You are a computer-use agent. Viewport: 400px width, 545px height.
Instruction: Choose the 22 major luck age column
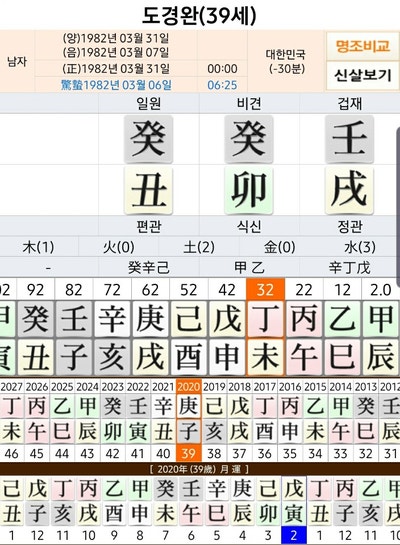(304, 290)
